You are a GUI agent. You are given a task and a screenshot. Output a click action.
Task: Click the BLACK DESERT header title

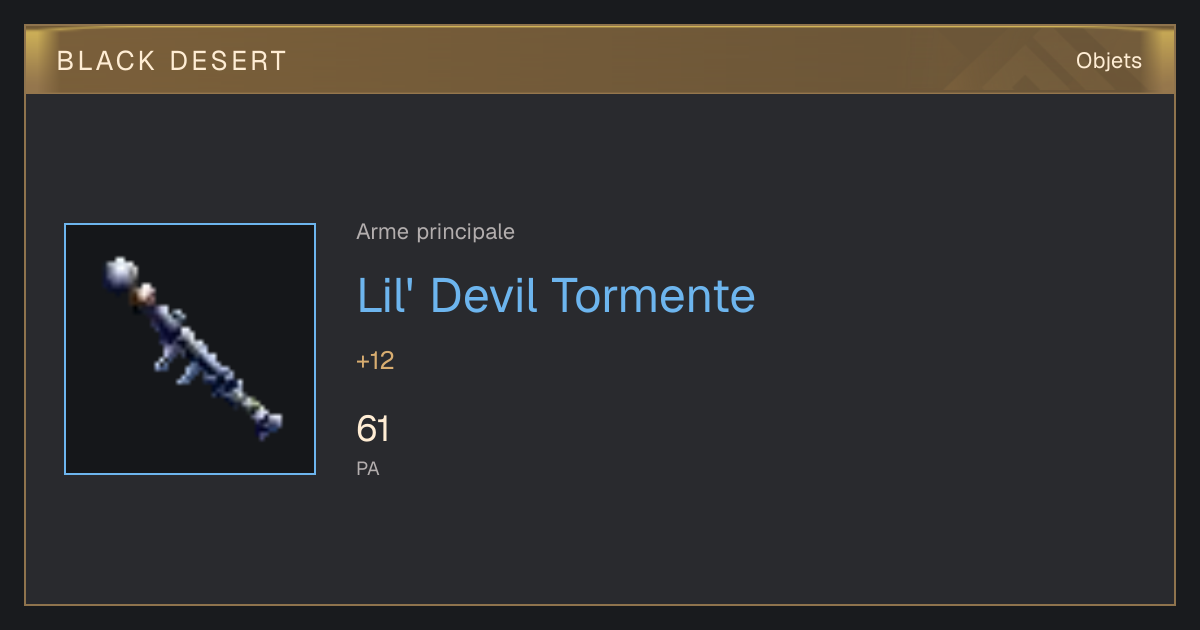[x=172, y=61]
